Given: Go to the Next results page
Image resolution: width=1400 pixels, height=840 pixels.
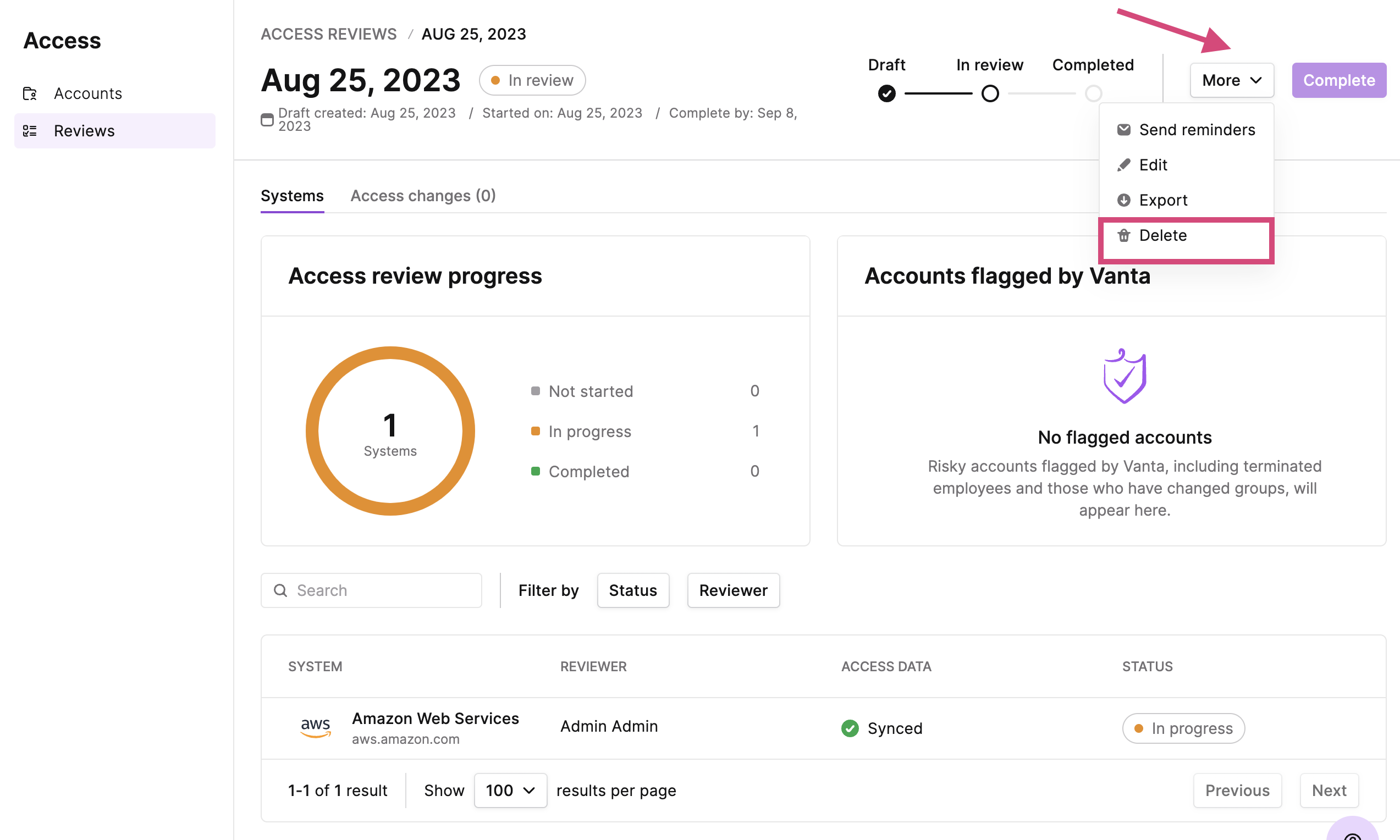Looking at the screenshot, I should coord(1329,790).
